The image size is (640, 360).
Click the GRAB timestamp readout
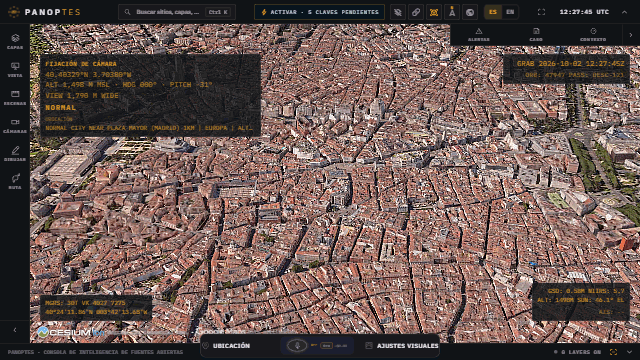(571, 64)
